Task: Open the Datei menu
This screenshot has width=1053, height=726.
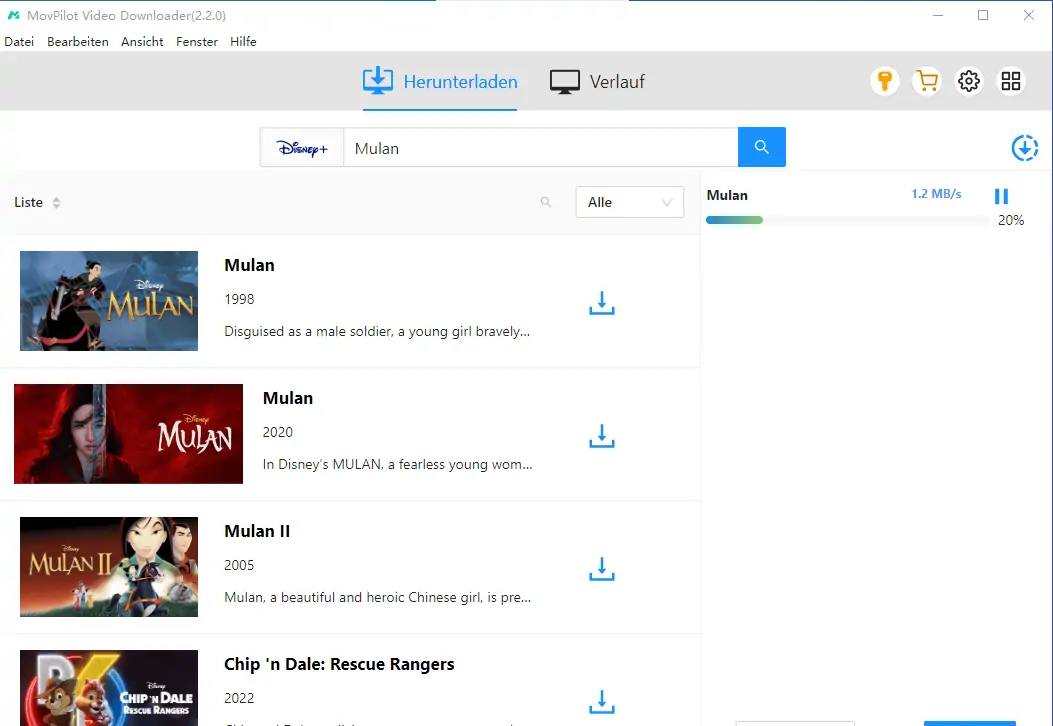Action: tap(19, 42)
